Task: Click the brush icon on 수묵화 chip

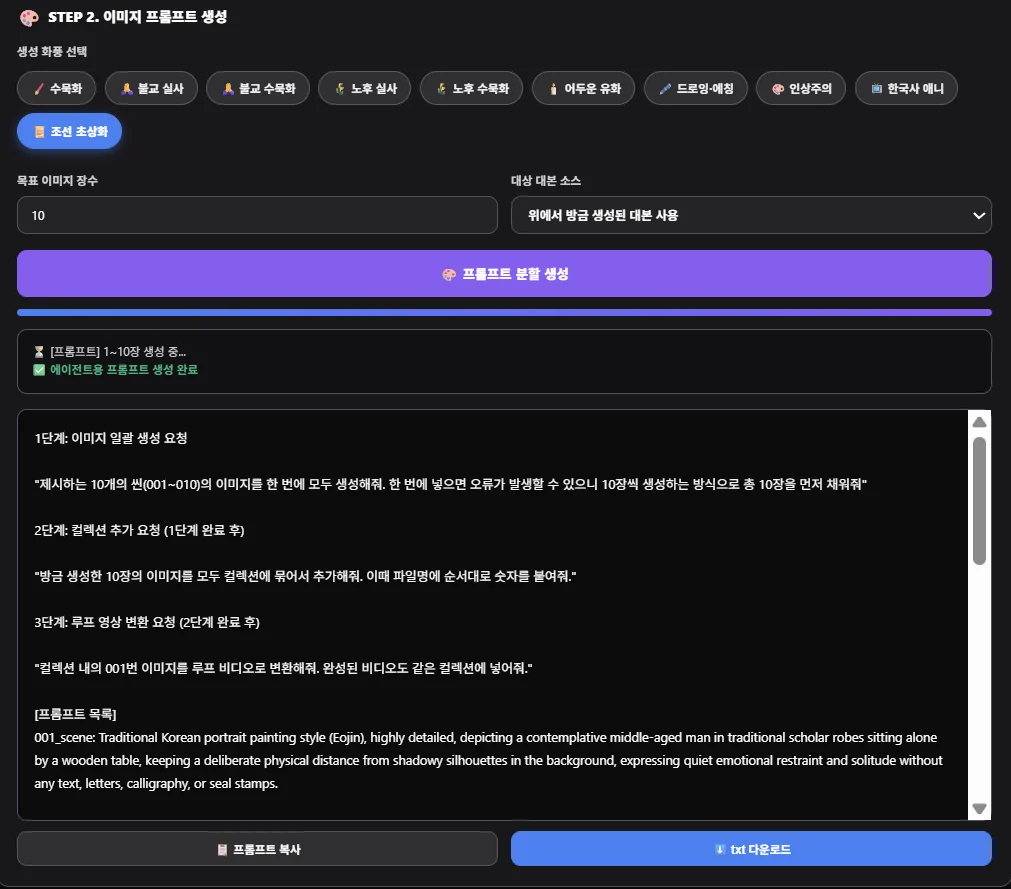Action: [x=39, y=89]
